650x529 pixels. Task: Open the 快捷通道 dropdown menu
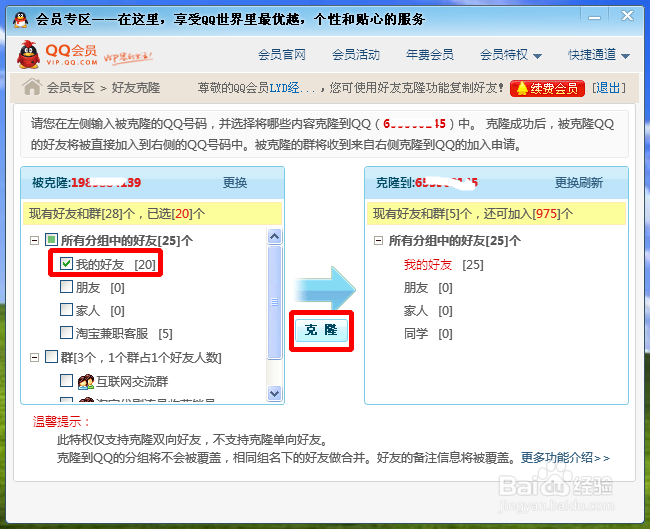click(x=599, y=55)
